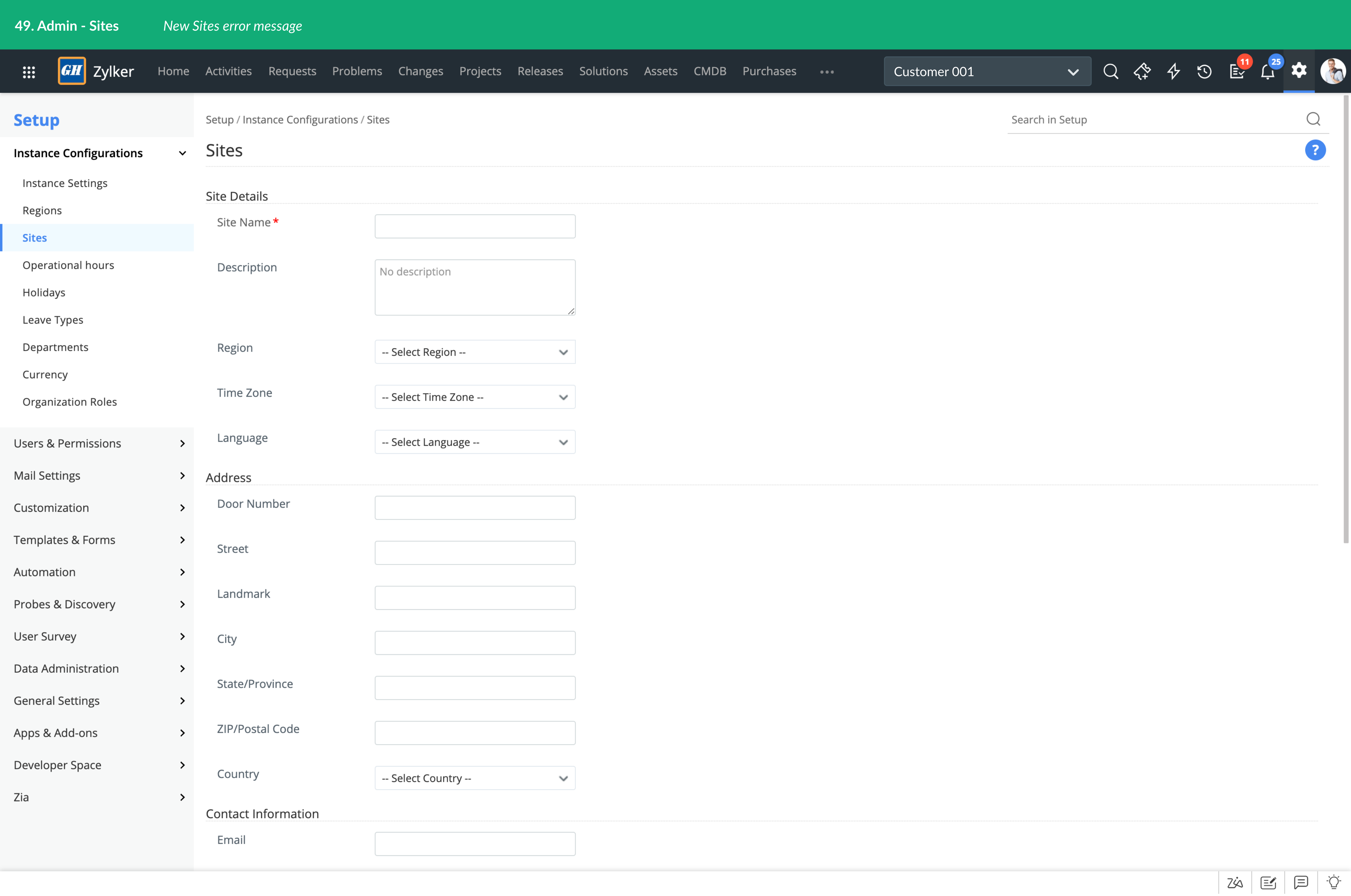Open the Assets module

tap(661, 71)
